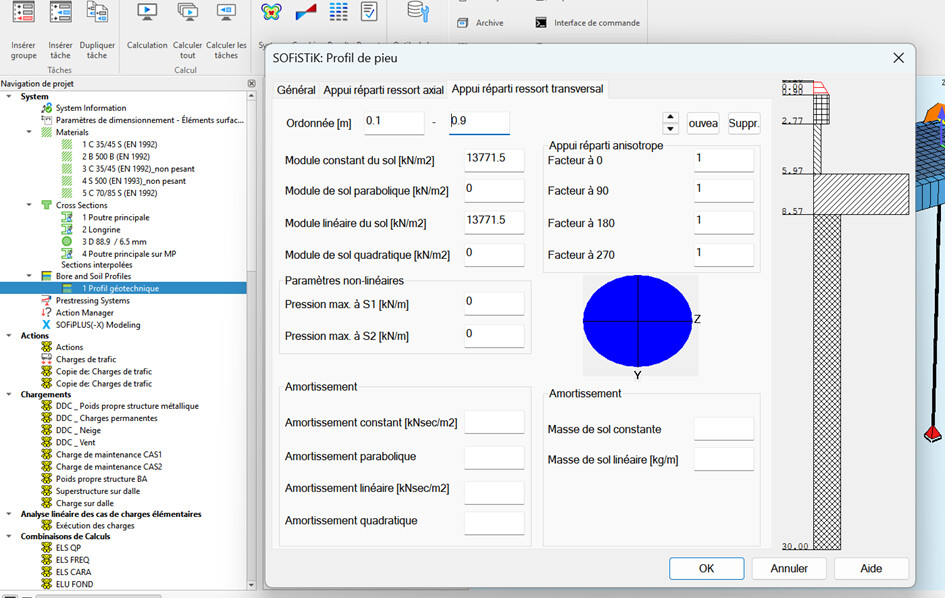Click the Annuler button
This screenshot has height=598, width=945.
click(x=789, y=568)
